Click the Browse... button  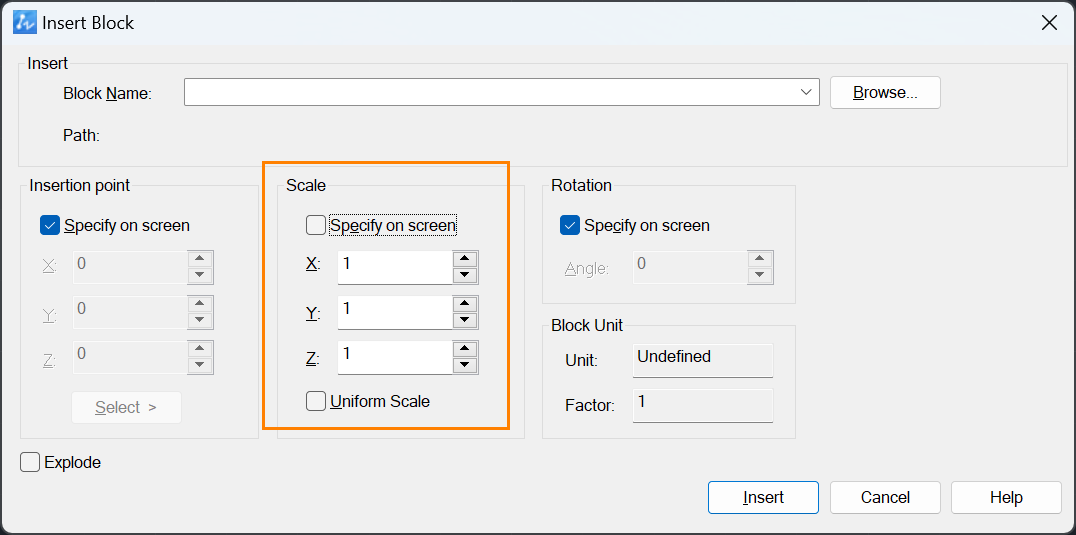coord(885,93)
